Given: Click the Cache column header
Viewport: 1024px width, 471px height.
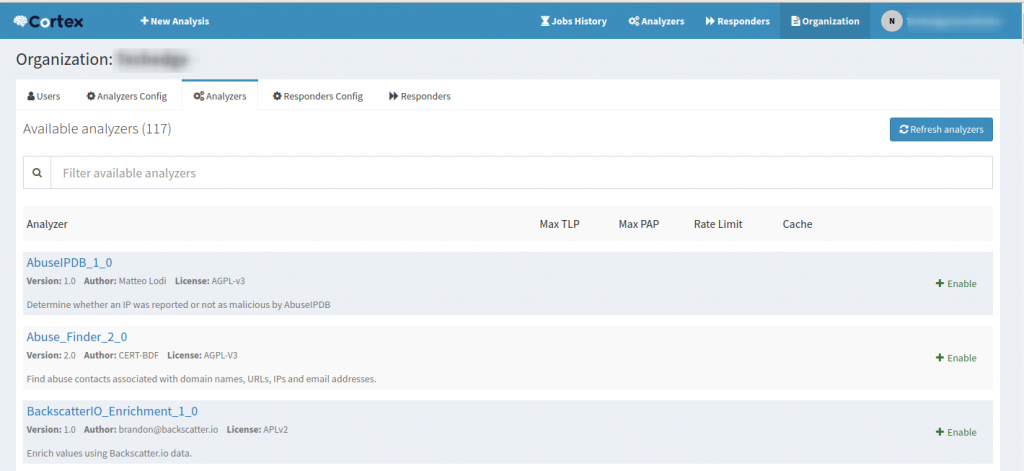Looking at the screenshot, I should 797,224.
